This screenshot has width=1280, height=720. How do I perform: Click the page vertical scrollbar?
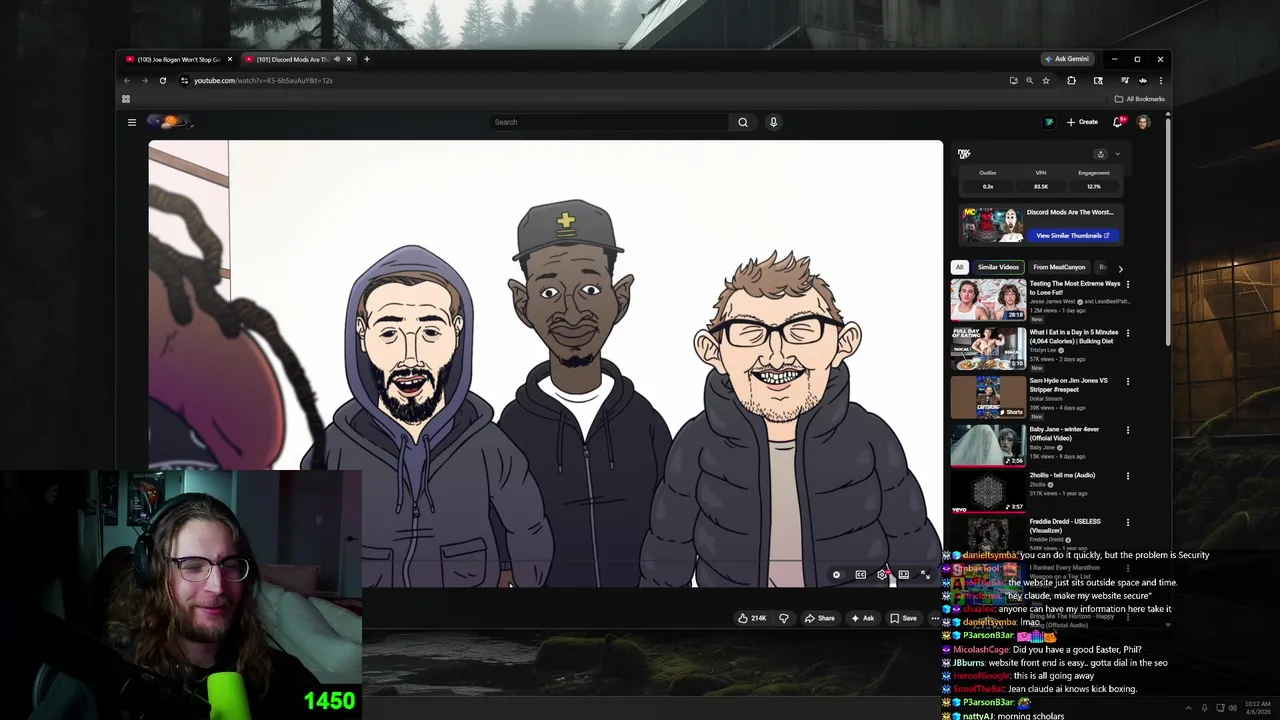click(1167, 230)
